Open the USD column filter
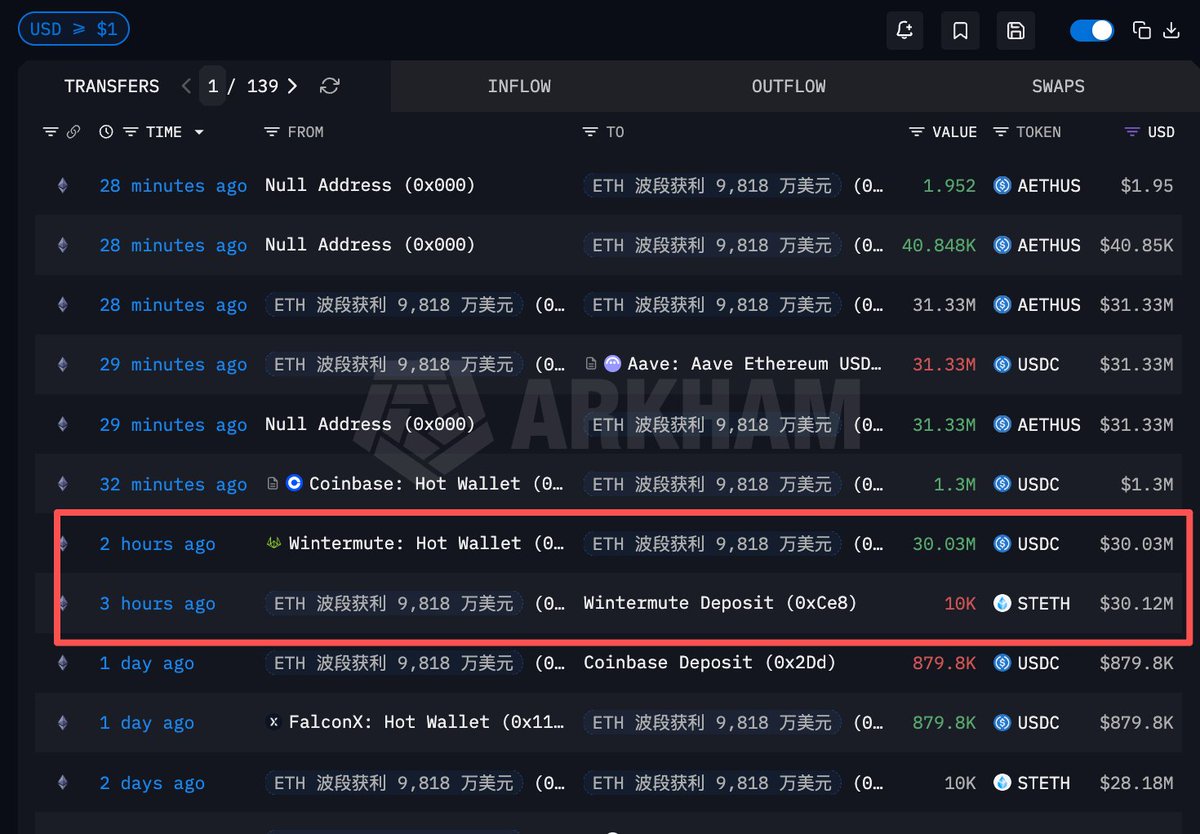Viewport: 1200px width, 834px height. [1132, 132]
